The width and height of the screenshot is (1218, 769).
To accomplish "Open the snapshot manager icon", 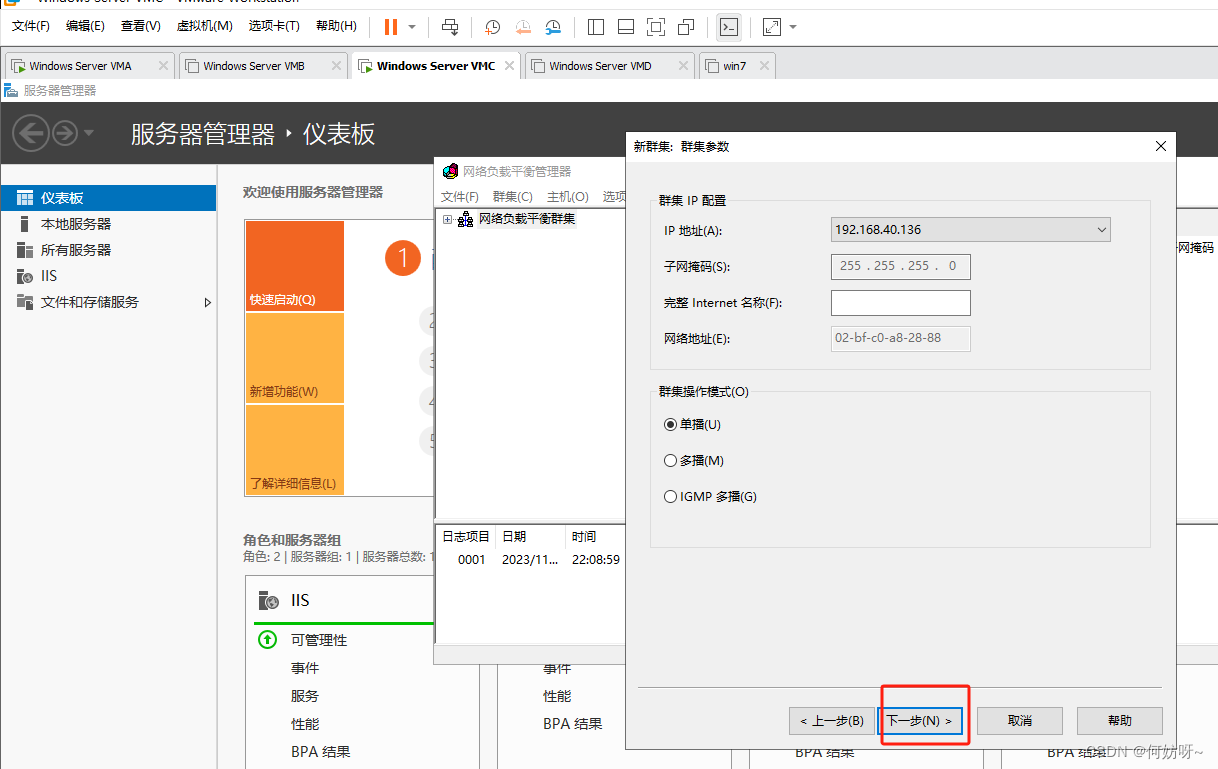I will 553,27.
